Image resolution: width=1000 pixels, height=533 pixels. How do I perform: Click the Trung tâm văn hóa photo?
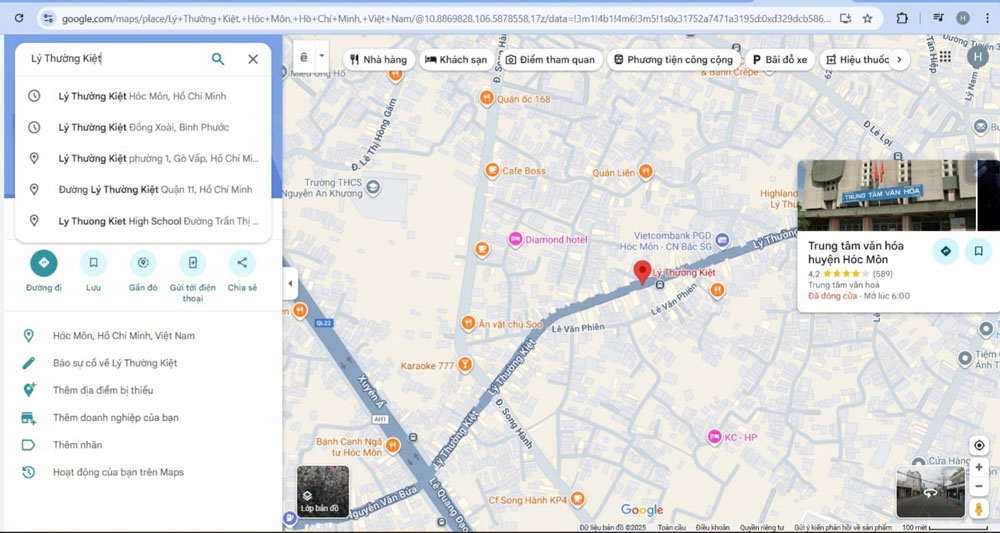coord(887,195)
